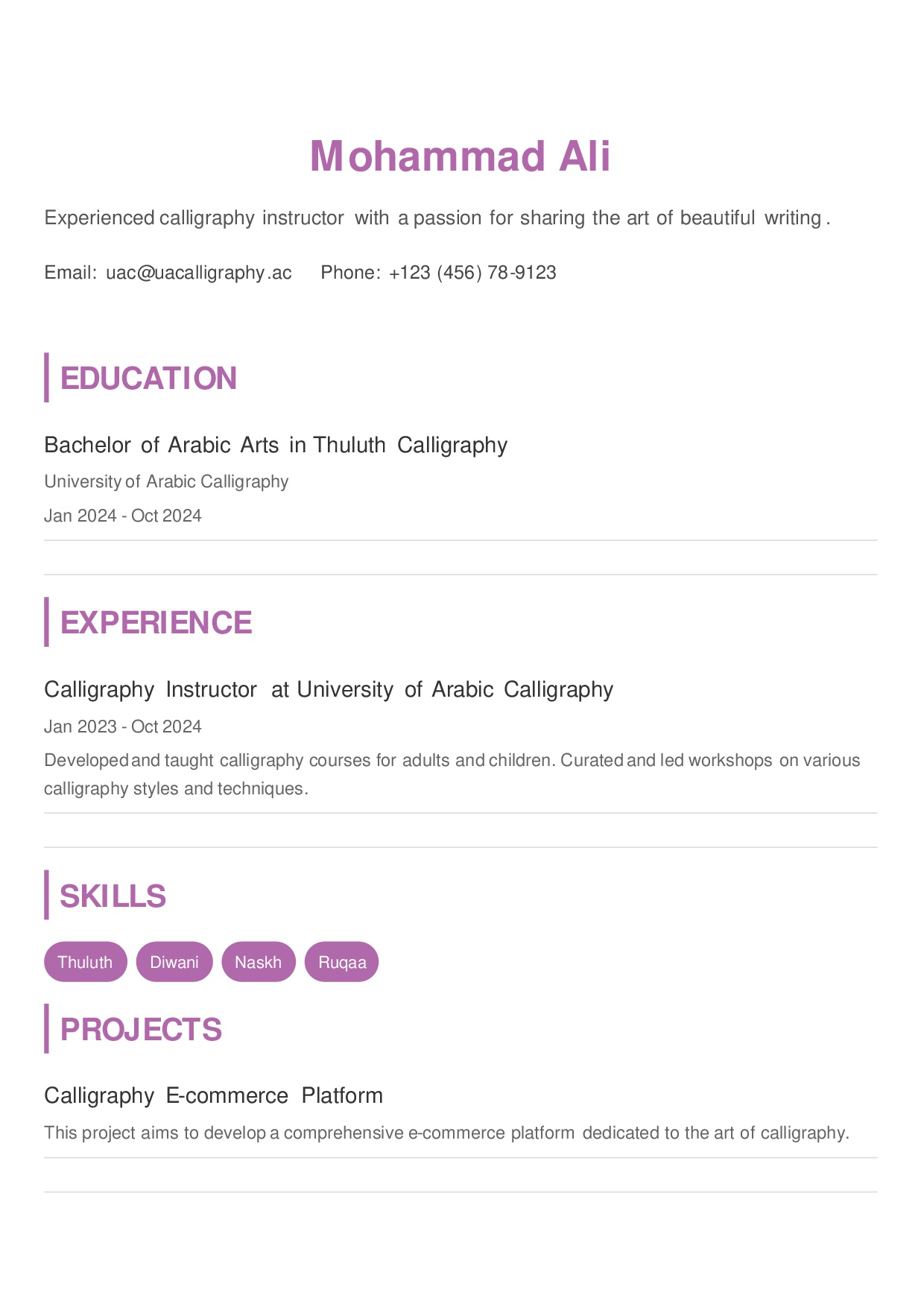
Task: Click the phone number +123 (456) 78-9123
Action: (472, 273)
